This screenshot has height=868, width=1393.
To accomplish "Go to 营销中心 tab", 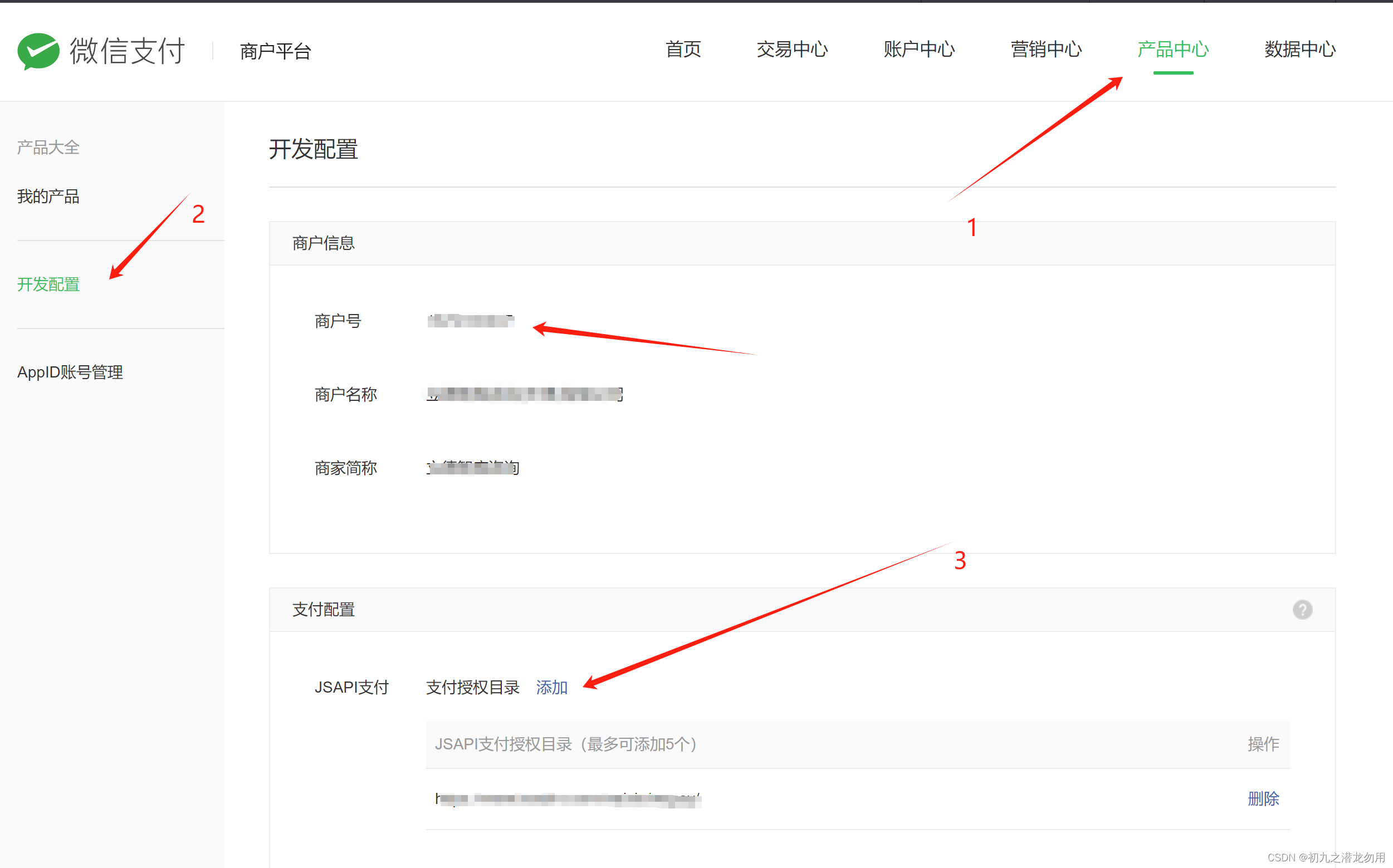I will pos(1045,50).
